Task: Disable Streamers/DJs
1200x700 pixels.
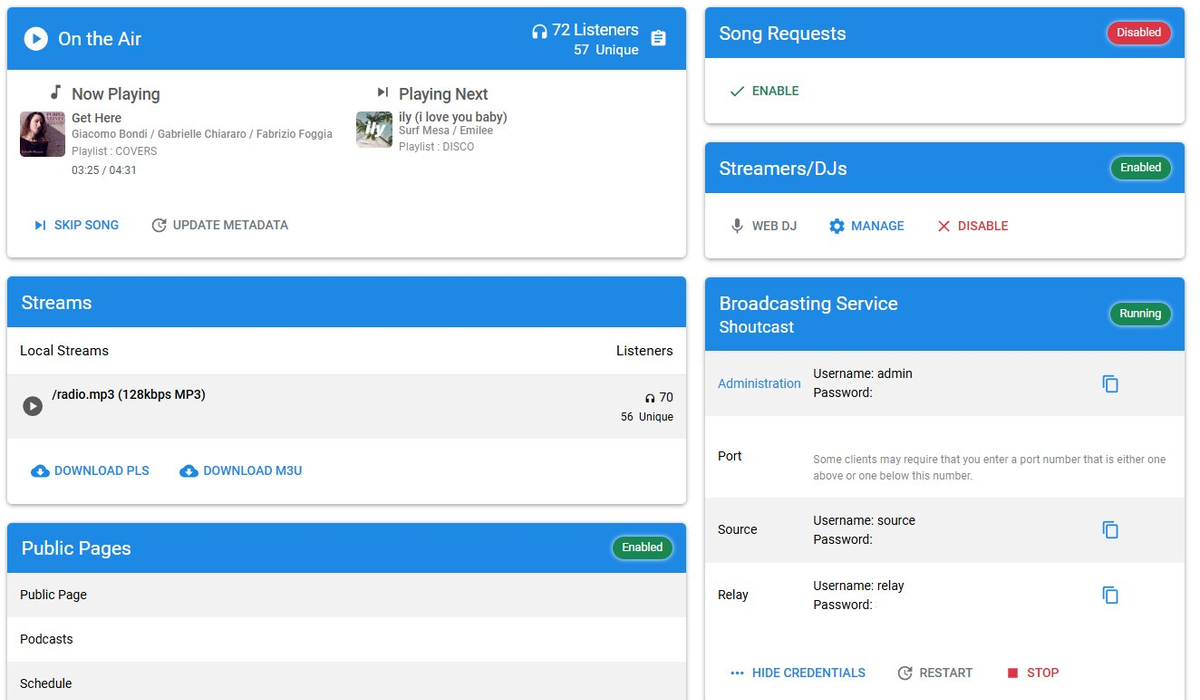Action: point(972,226)
